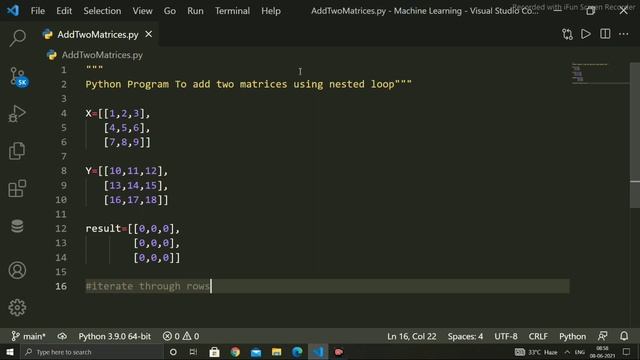Run the Python file with play button
This screenshot has height=360, width=640.
point(586,34)
